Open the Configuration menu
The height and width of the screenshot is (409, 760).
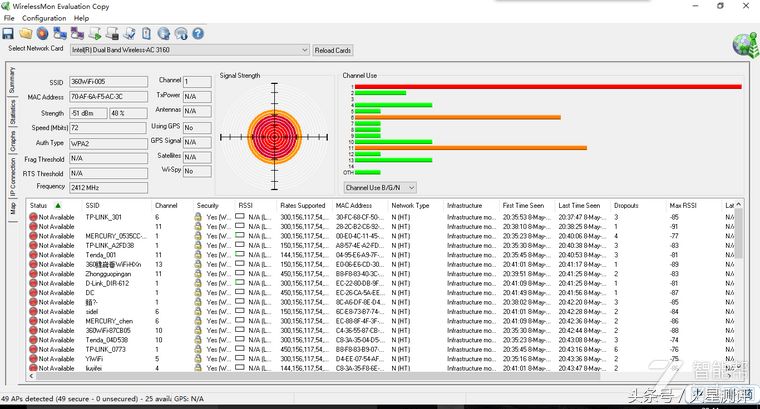tap(44, 18)
